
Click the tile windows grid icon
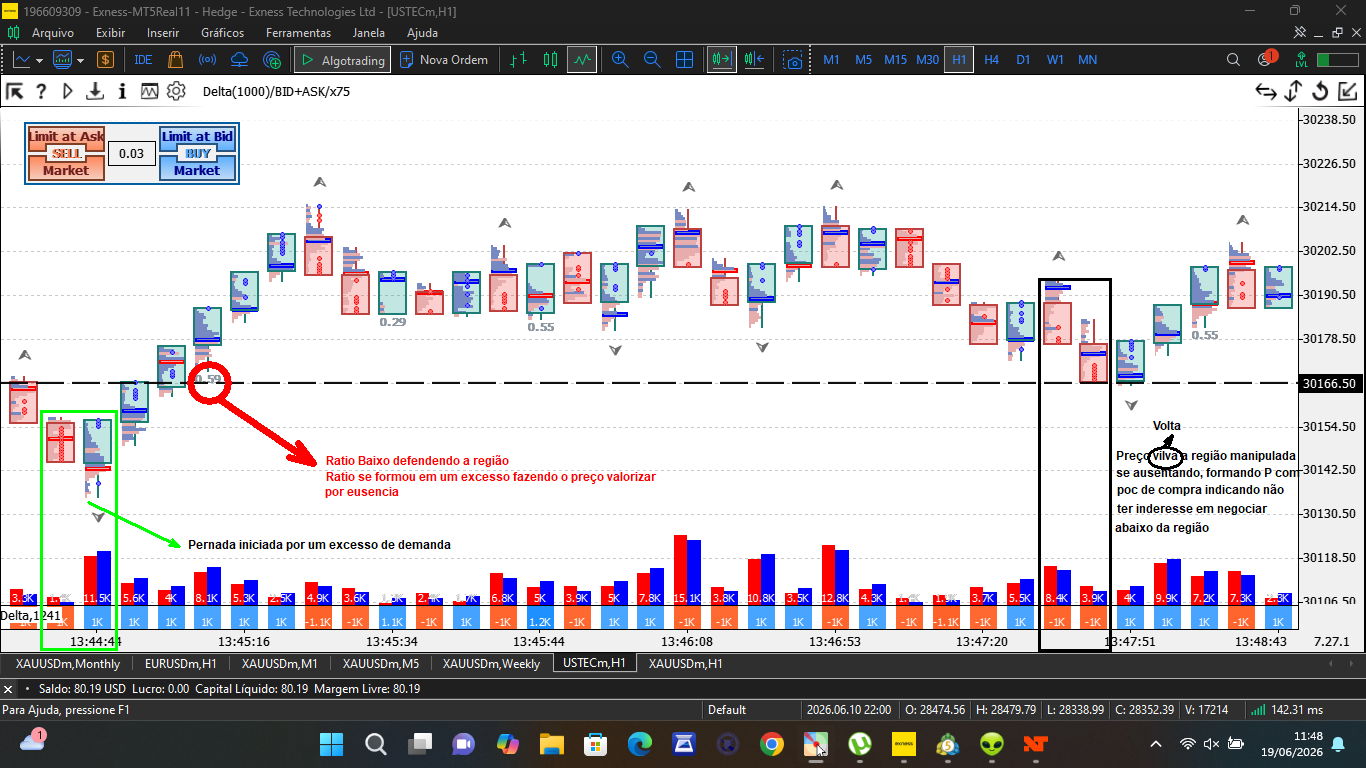(x=685, y=60)
